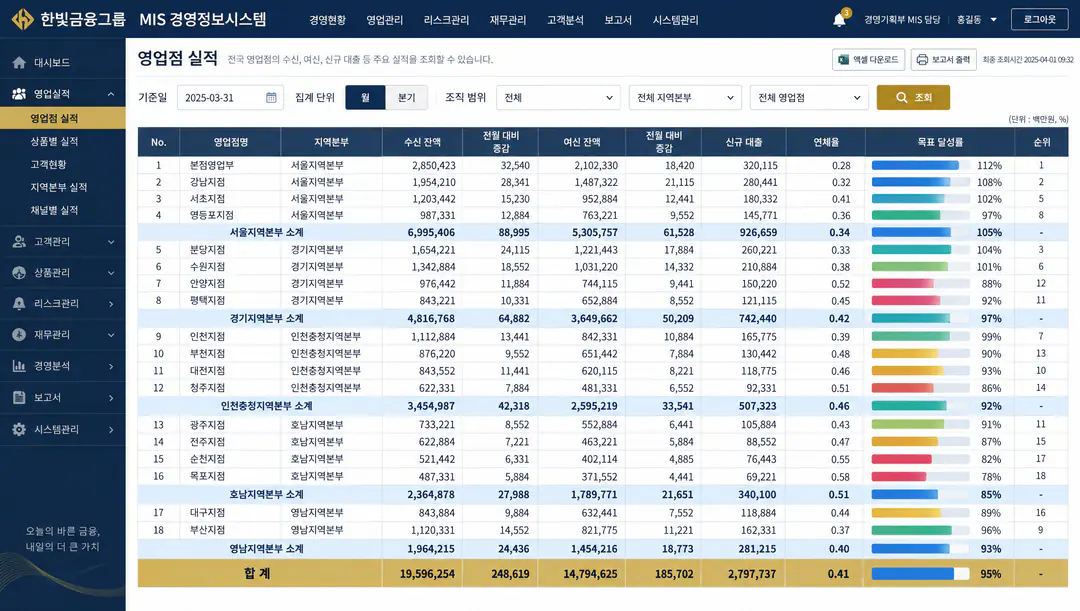Image resolution: width=1080 pixels, height=611 pixels.
Task: Open the 조직 범위 전체 dropdown
Action: tap(558, 98)
